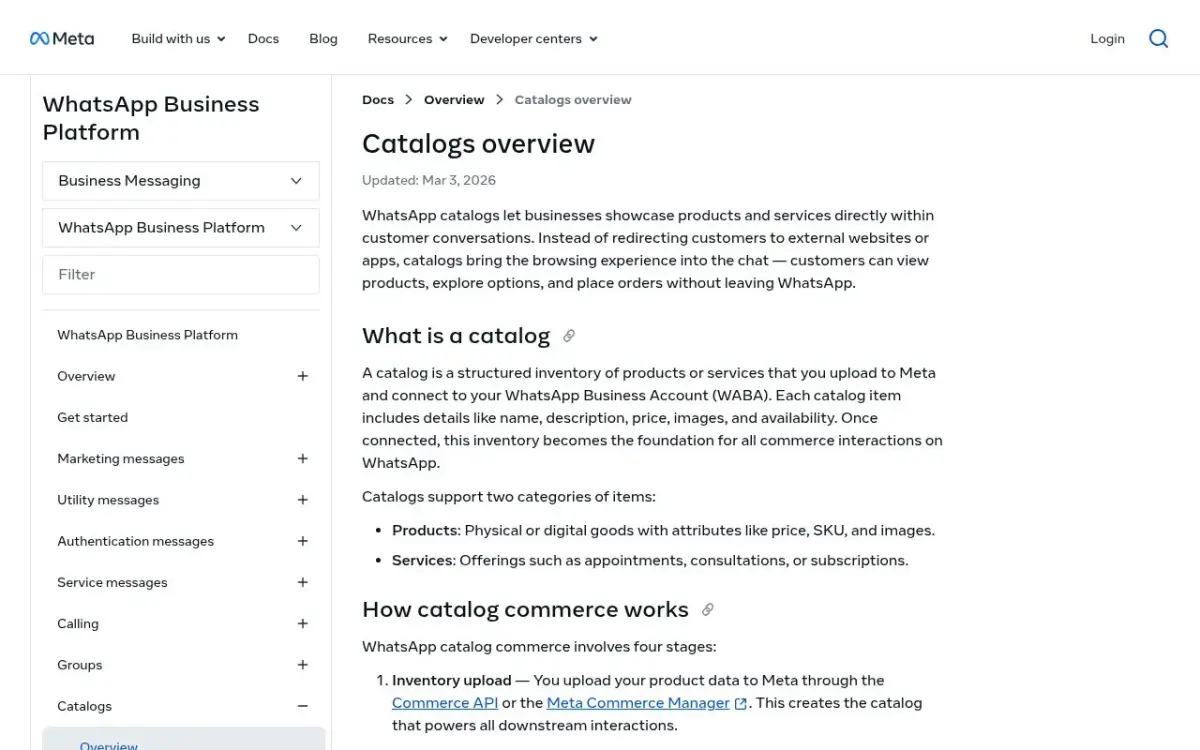Select Service messages sidebar item
The height and width of the screenshot is (750, 1200).
(112, 582)
